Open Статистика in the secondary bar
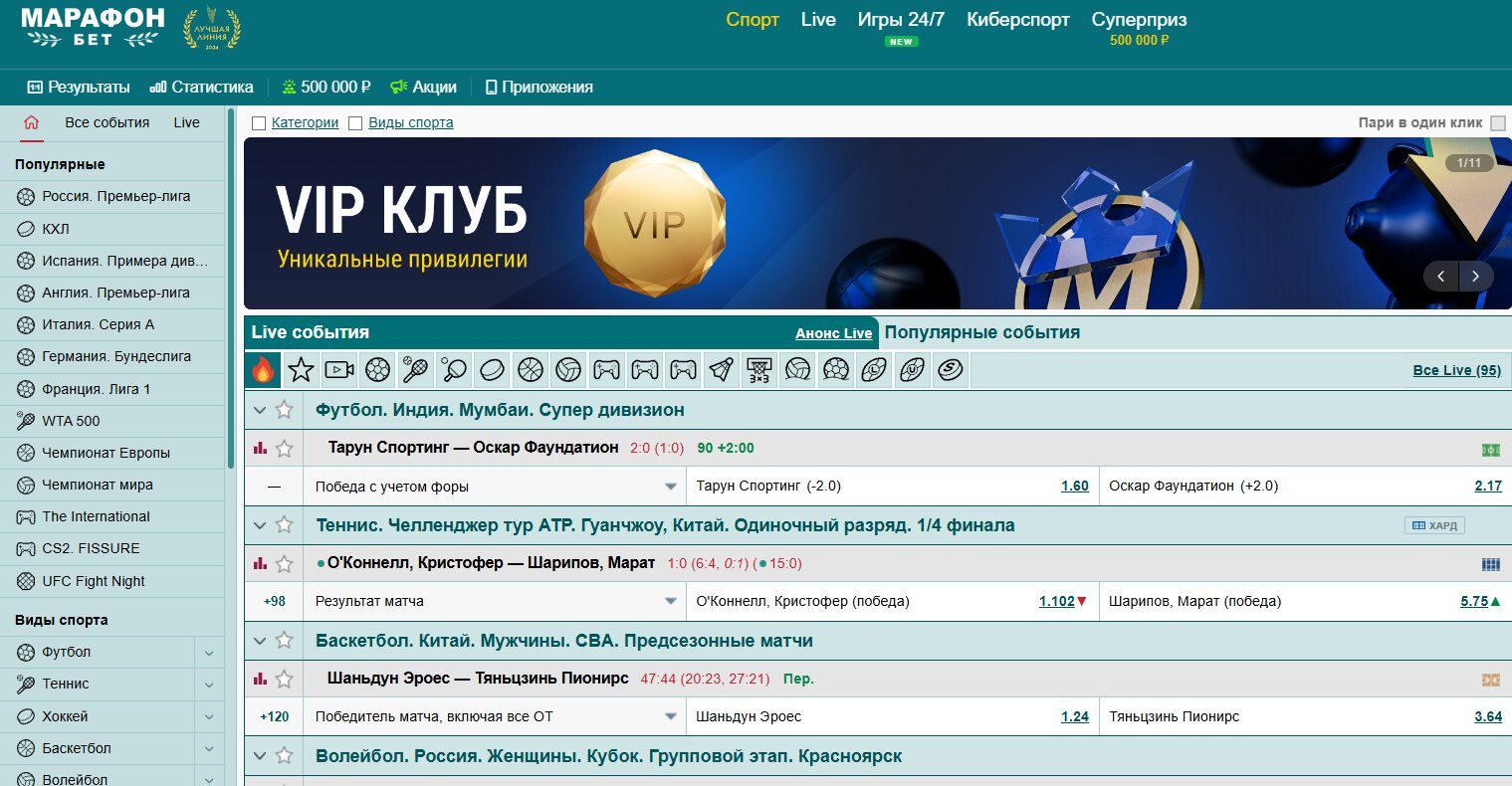The width and height of the screenshot is (1512, 786). click(202, 87)
